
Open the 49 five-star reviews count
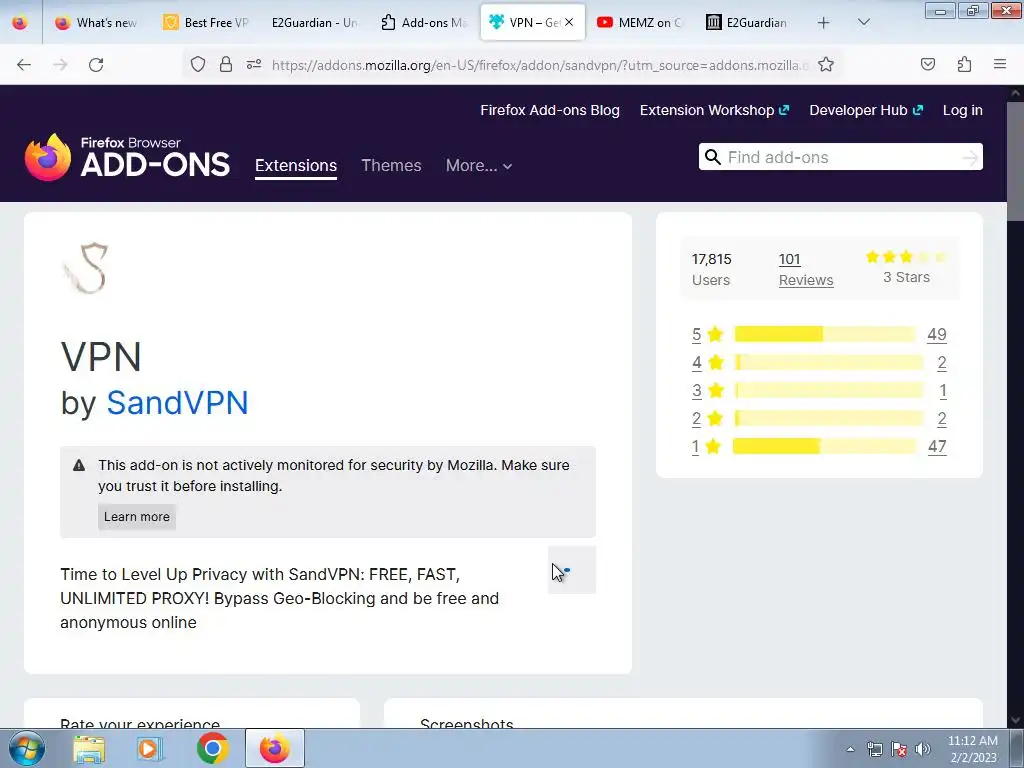936,334
